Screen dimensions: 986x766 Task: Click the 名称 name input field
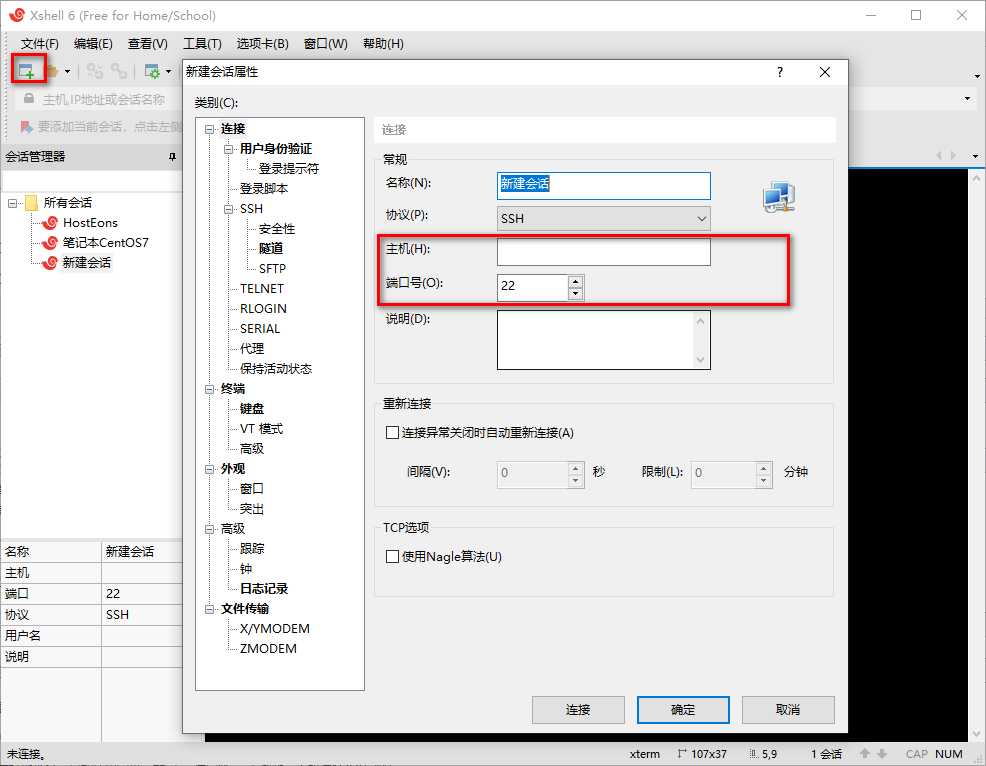[604, 186]
